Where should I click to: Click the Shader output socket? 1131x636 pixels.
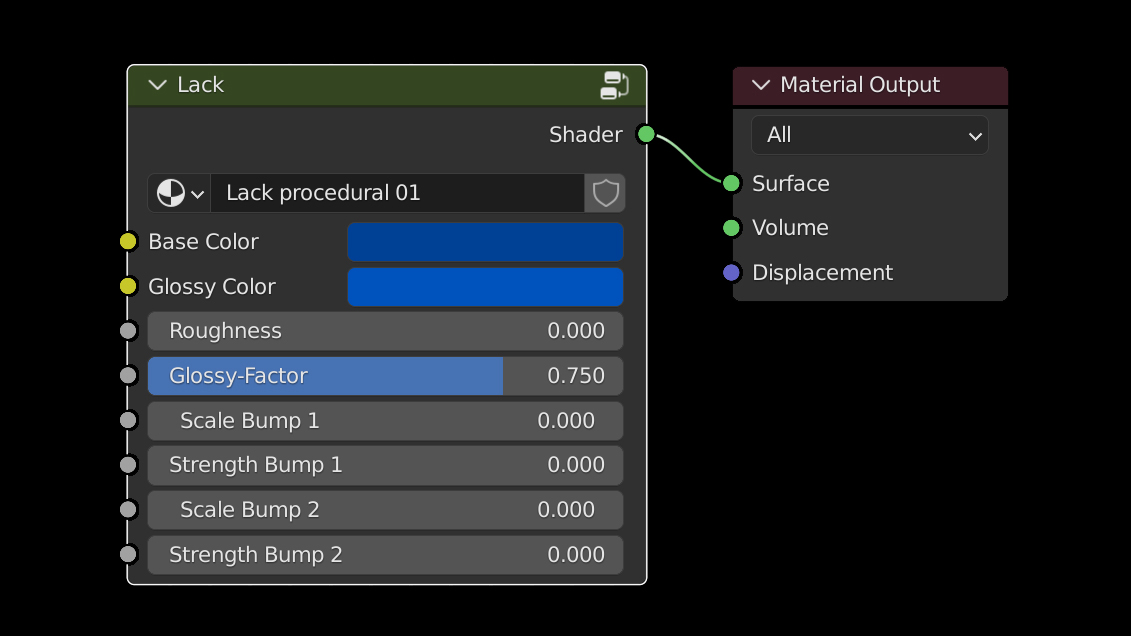(646, 134)
